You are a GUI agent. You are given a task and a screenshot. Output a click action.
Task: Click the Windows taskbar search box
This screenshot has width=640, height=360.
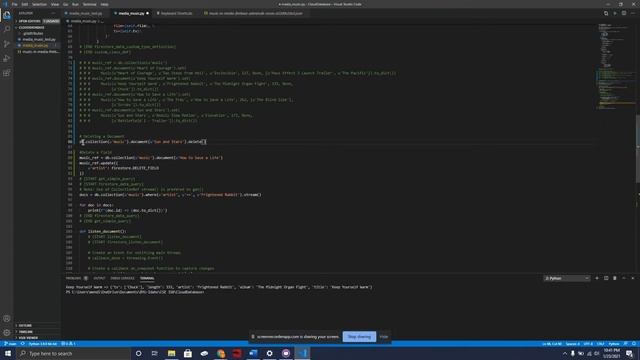73,353
